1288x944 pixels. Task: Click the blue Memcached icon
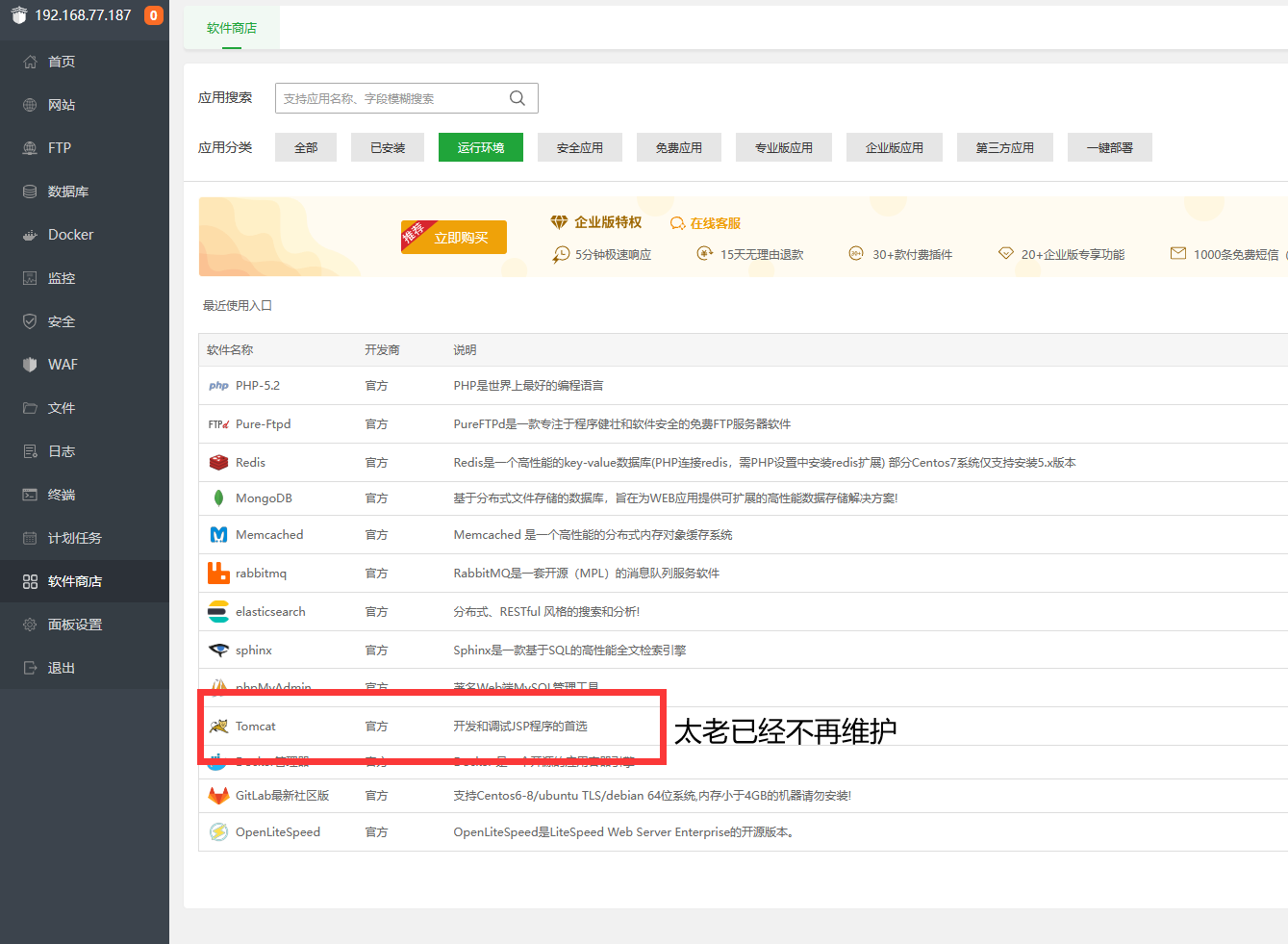218,535
